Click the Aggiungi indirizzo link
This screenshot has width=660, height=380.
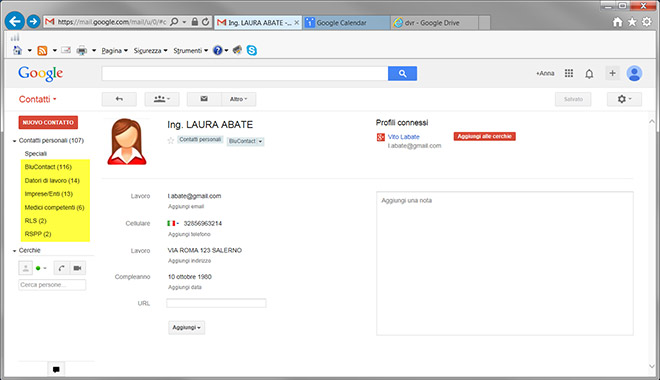pyautogui.click(x=189, y=261)
